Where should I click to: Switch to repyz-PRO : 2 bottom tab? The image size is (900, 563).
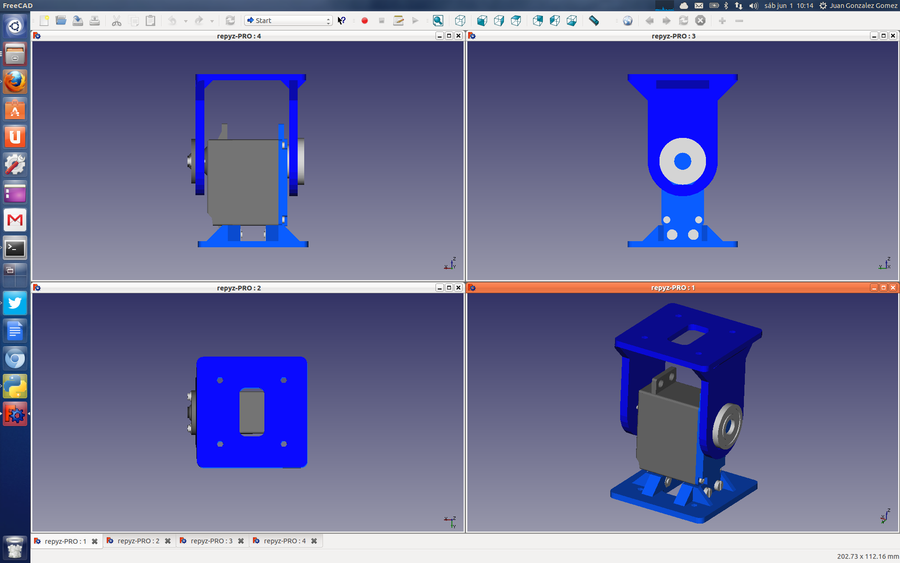(138, 541)
